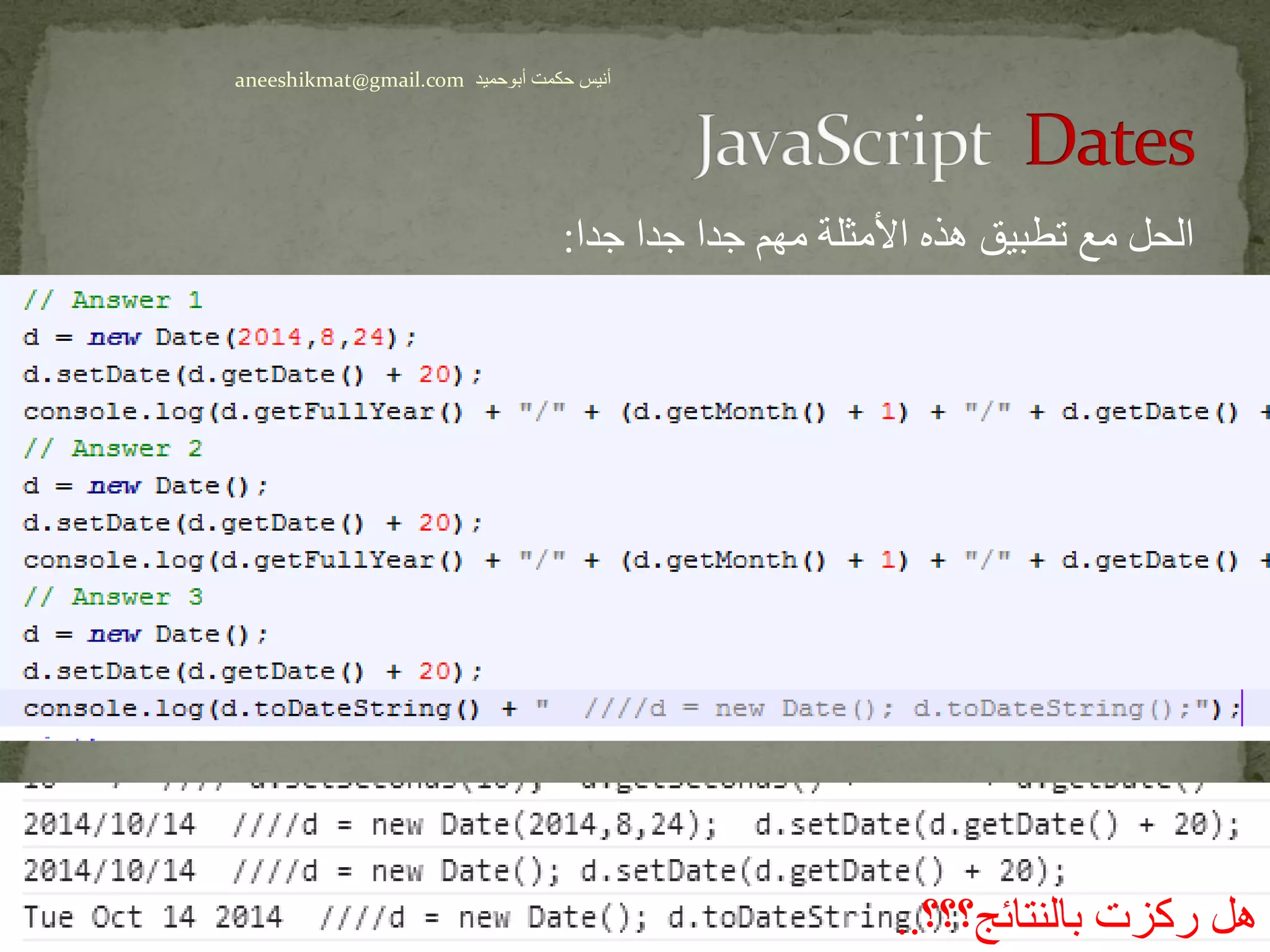Click the red Dates title word
Viewport: 1270px width, 952px height.
click(1109, 141)
